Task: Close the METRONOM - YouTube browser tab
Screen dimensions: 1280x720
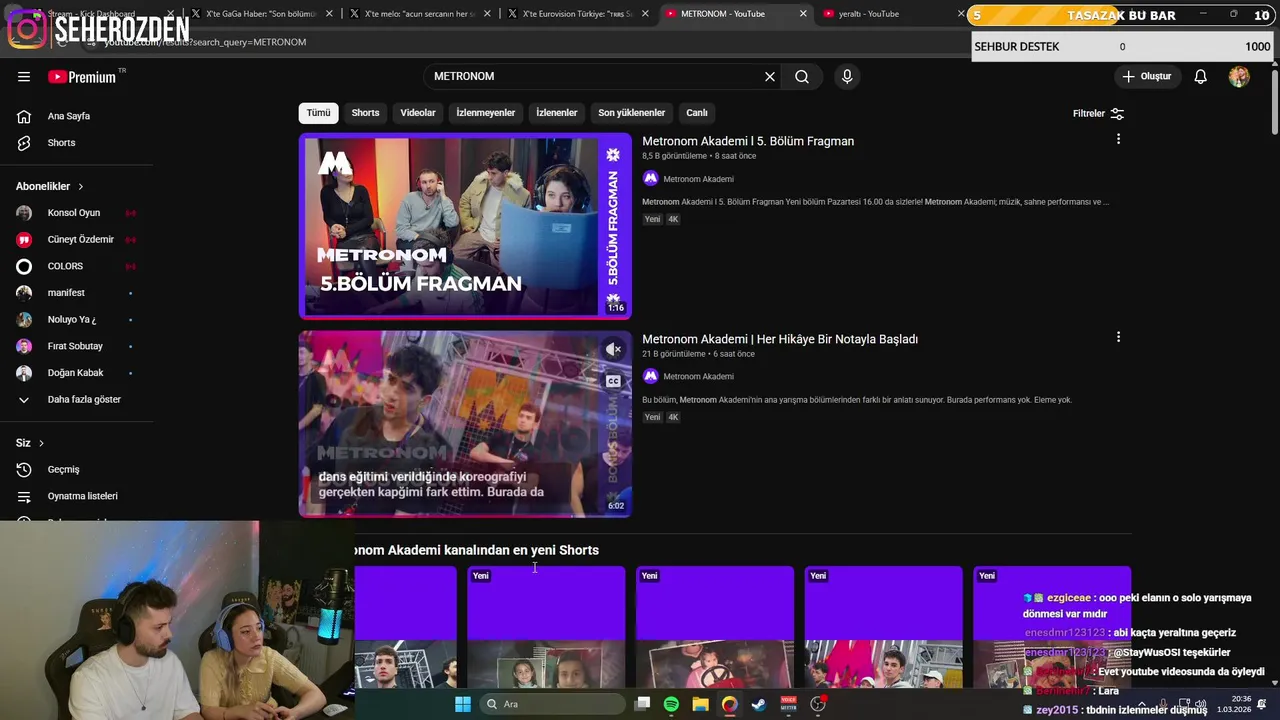Action: (x=803, y=14)
